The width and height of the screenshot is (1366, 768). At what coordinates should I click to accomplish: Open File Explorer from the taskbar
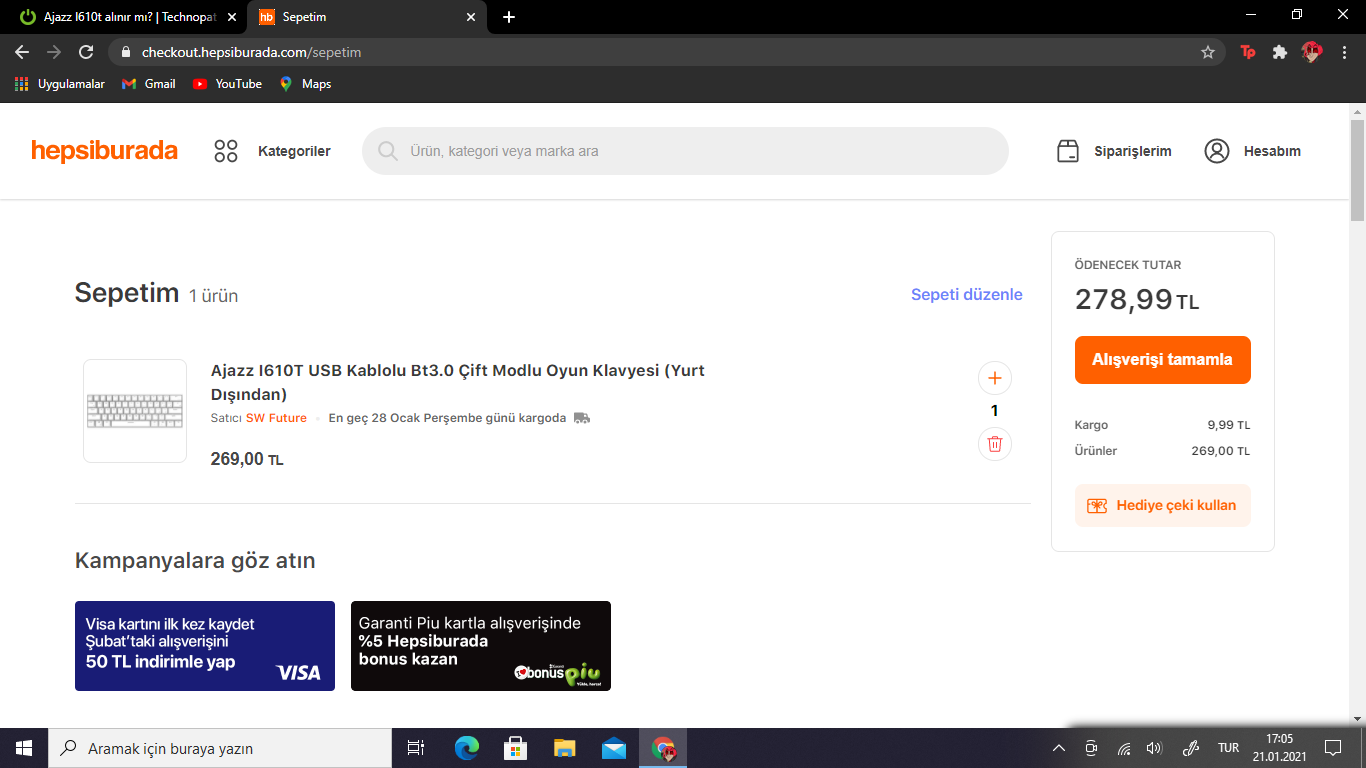click(565, 748)
